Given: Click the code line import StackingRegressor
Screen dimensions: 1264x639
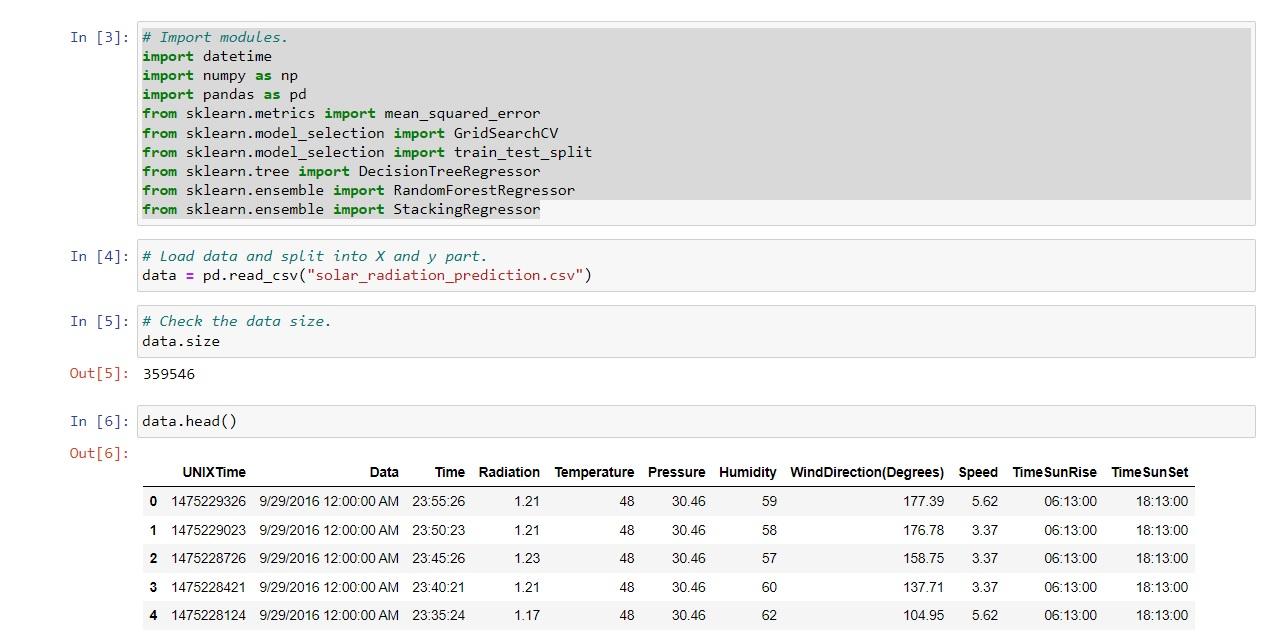Looking at the screenshot, I should tap(341, 209).
